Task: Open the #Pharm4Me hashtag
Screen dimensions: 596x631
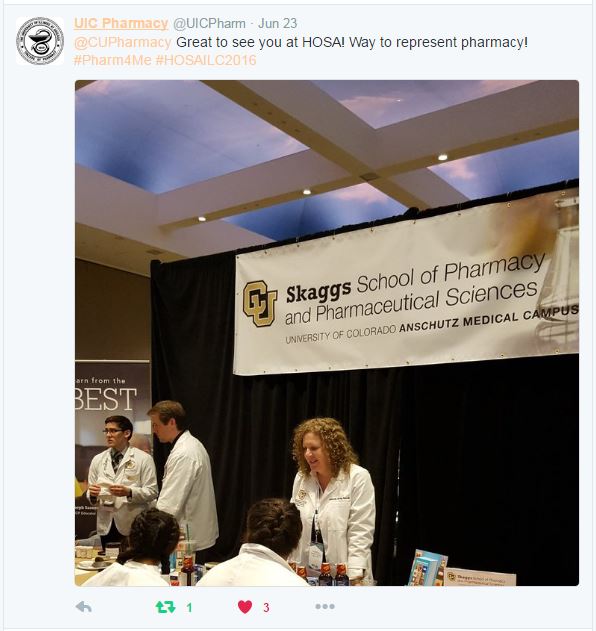Action: (x=113, y=60)
